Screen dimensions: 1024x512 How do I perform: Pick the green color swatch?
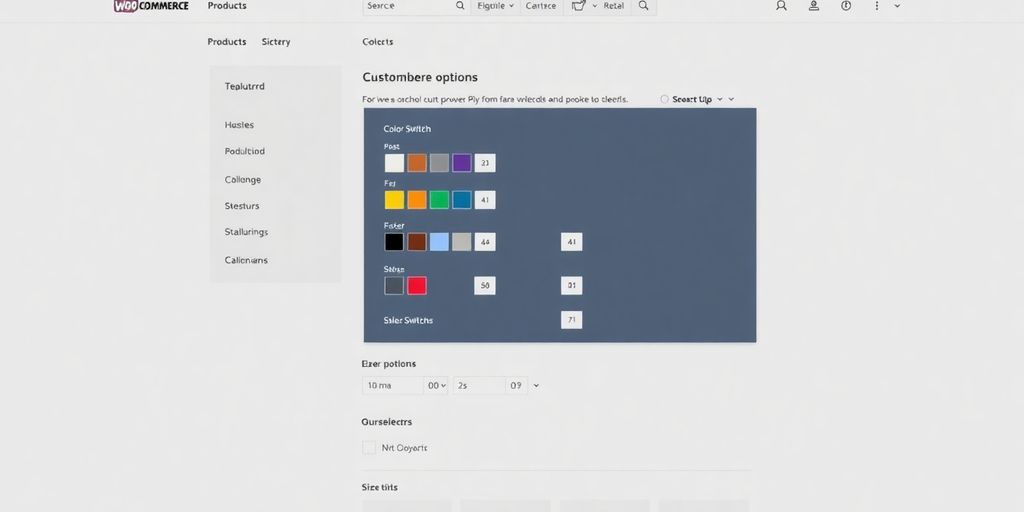[x=440, y=200]
